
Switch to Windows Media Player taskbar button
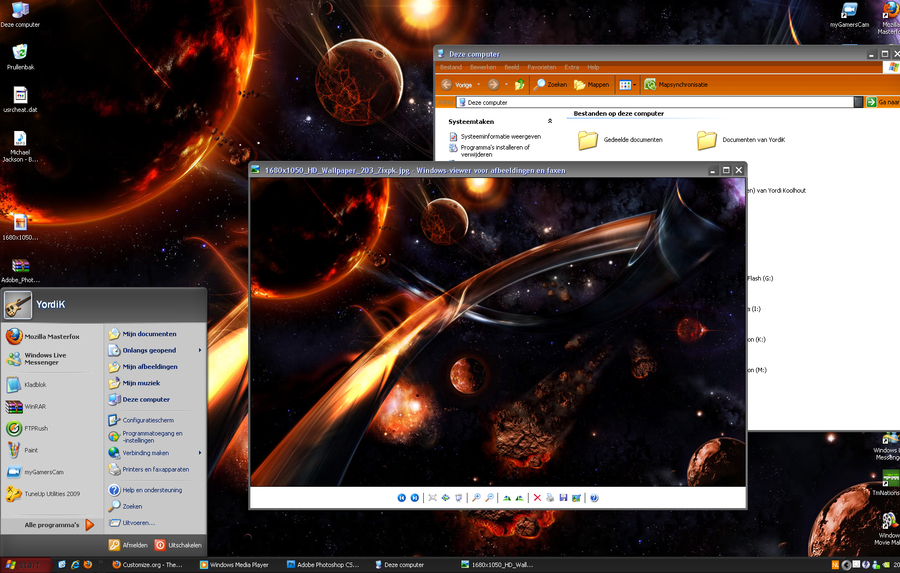[x=234, y=565]
